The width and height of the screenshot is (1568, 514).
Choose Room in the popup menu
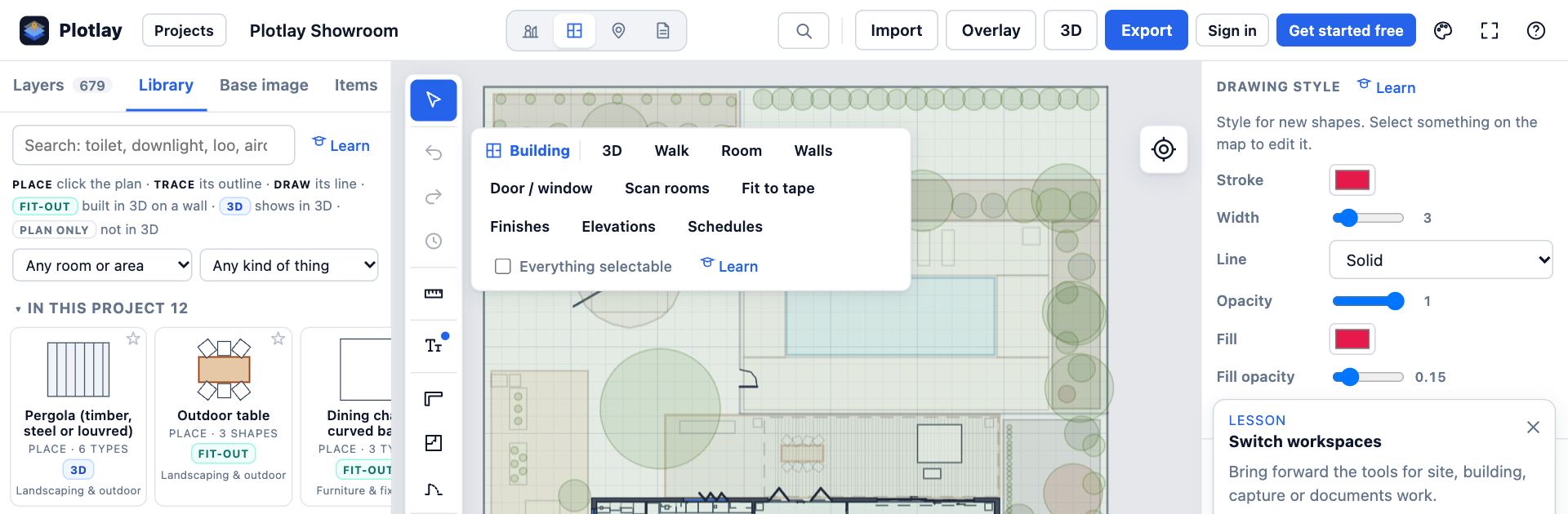(742, 151)
